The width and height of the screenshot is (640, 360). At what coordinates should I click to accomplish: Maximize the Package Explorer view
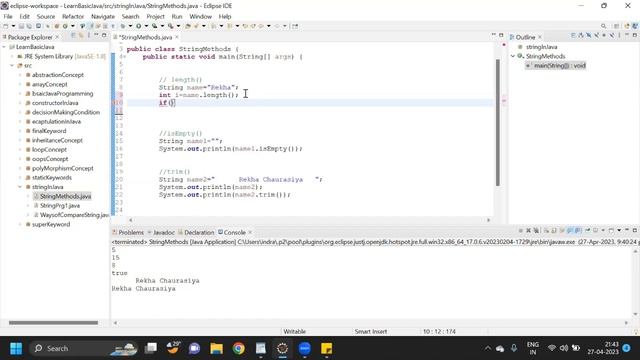pos(104,35)
